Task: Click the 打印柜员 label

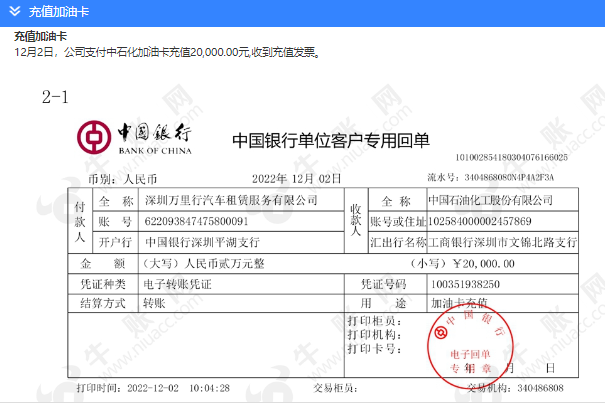Action: click(x=375, y=321)
